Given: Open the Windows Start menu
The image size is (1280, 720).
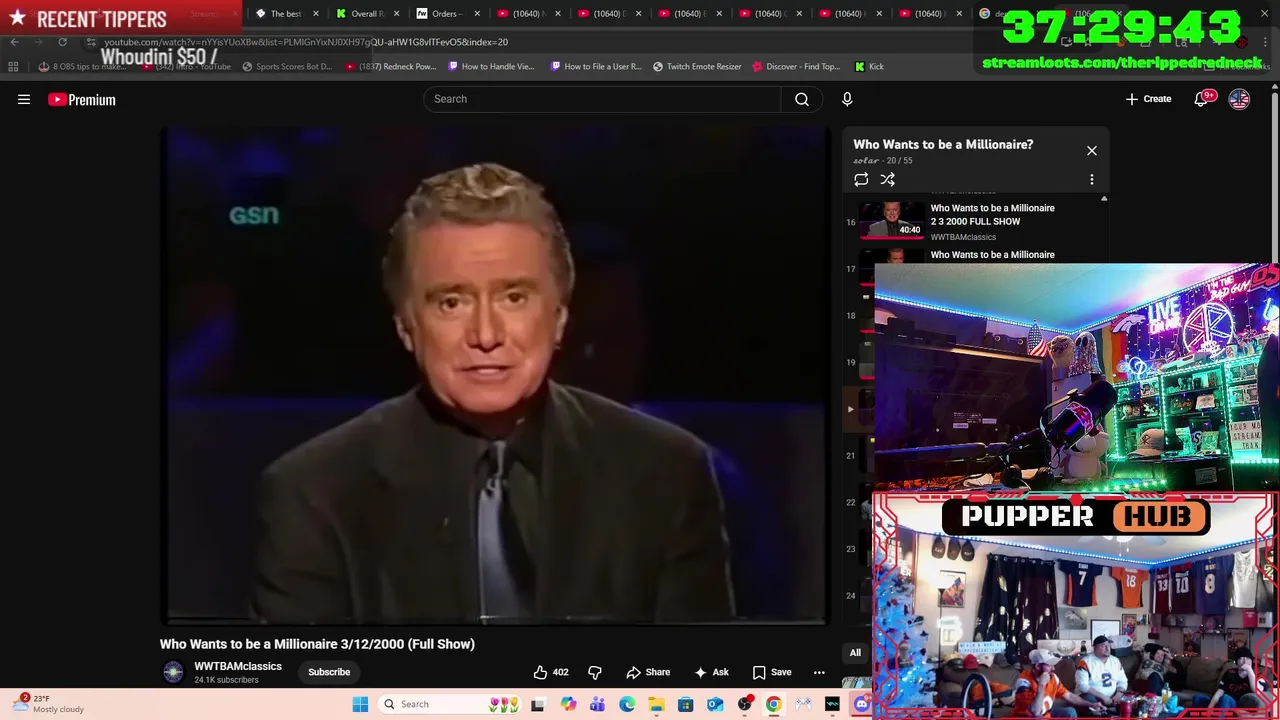Looking at the screenshot, I should pyautogui.click(x=360, y=704).
